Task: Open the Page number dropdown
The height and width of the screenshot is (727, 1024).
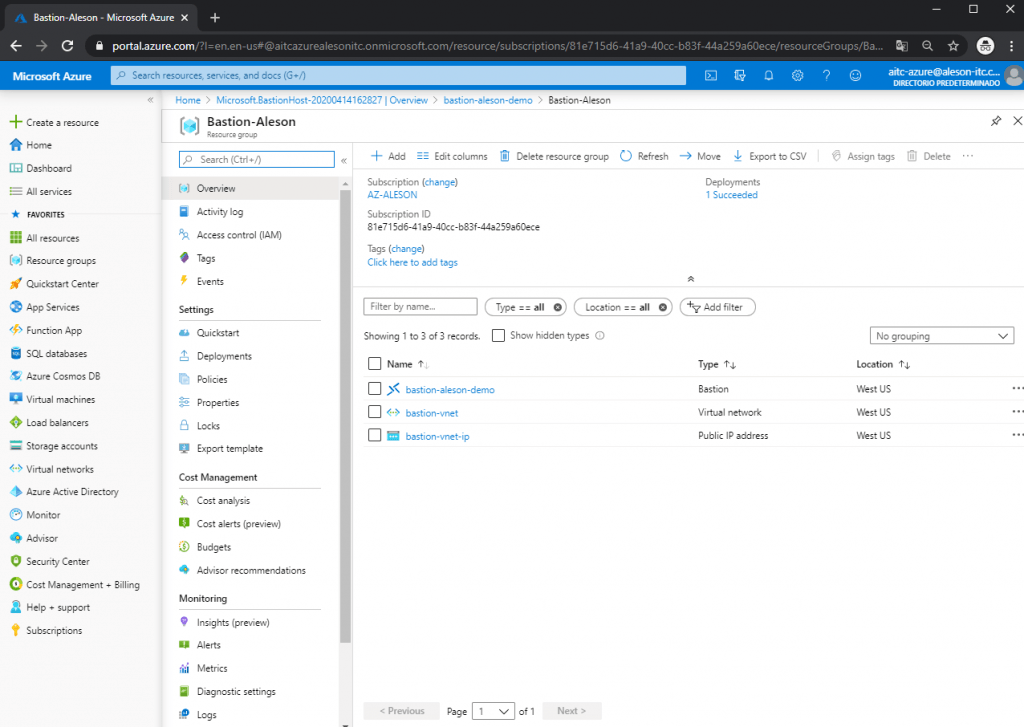Action: (x=493, y=711)
